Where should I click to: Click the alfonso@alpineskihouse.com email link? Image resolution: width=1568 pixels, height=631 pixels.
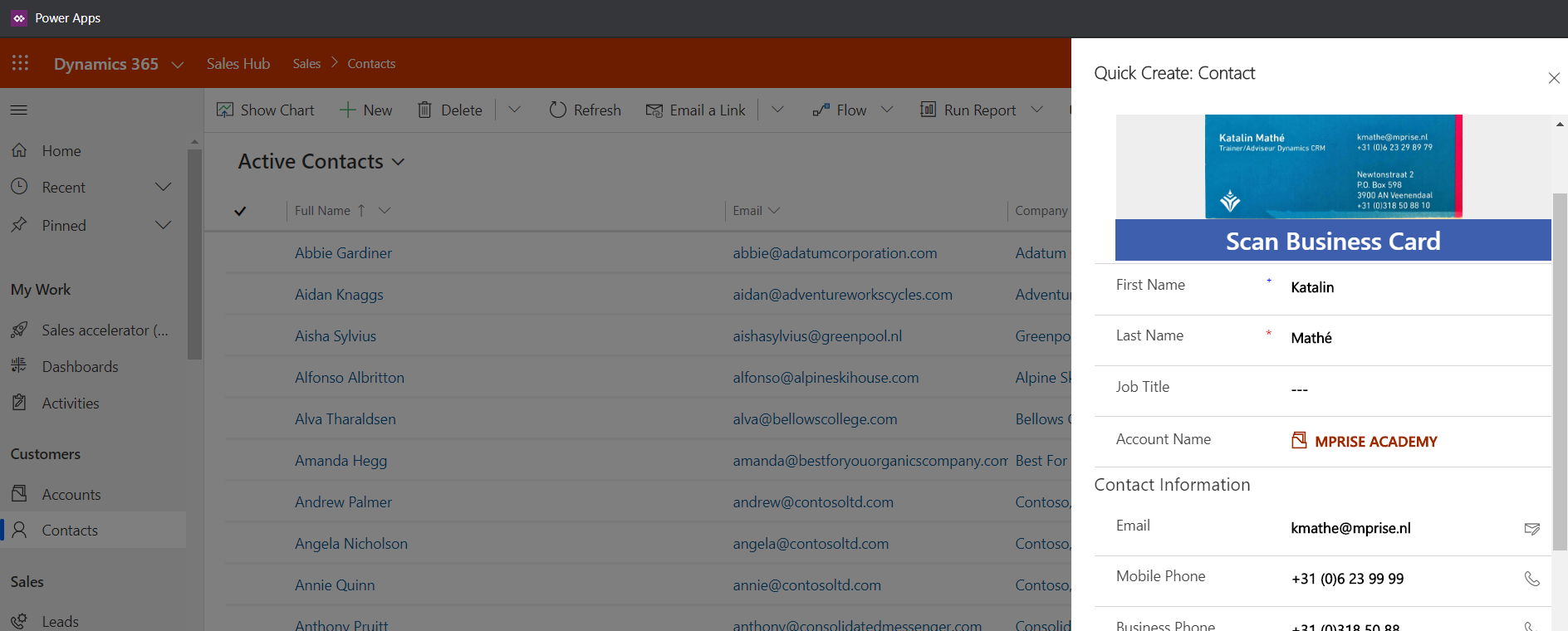[x=826, y=378]
